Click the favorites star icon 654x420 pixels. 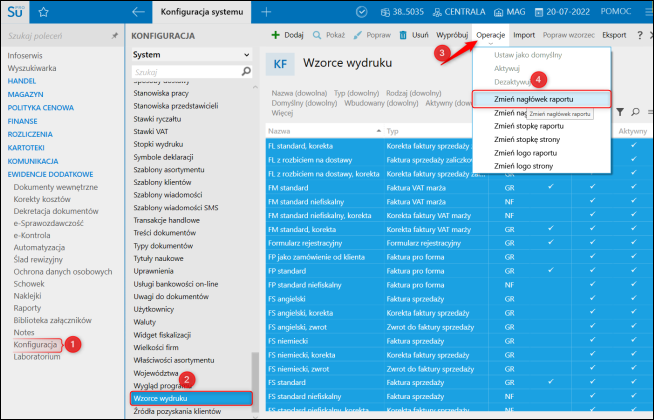pyautogui.click(x=43, y=12)
